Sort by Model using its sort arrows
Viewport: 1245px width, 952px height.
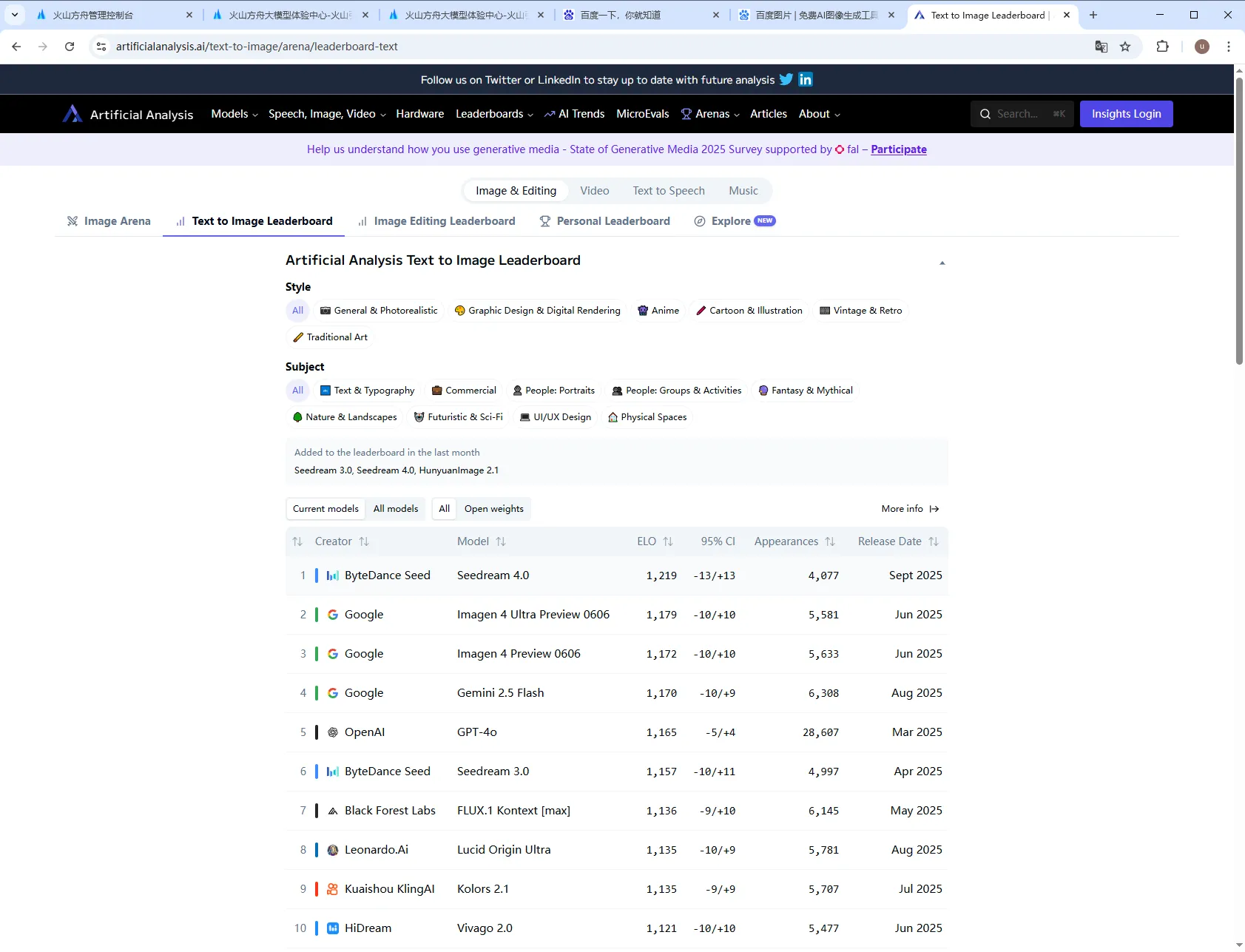501,541
